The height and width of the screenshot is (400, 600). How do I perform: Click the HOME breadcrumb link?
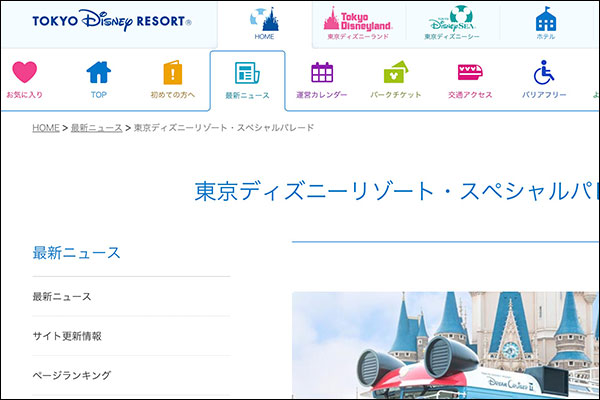pyautogui.click(x=46, y=128)
